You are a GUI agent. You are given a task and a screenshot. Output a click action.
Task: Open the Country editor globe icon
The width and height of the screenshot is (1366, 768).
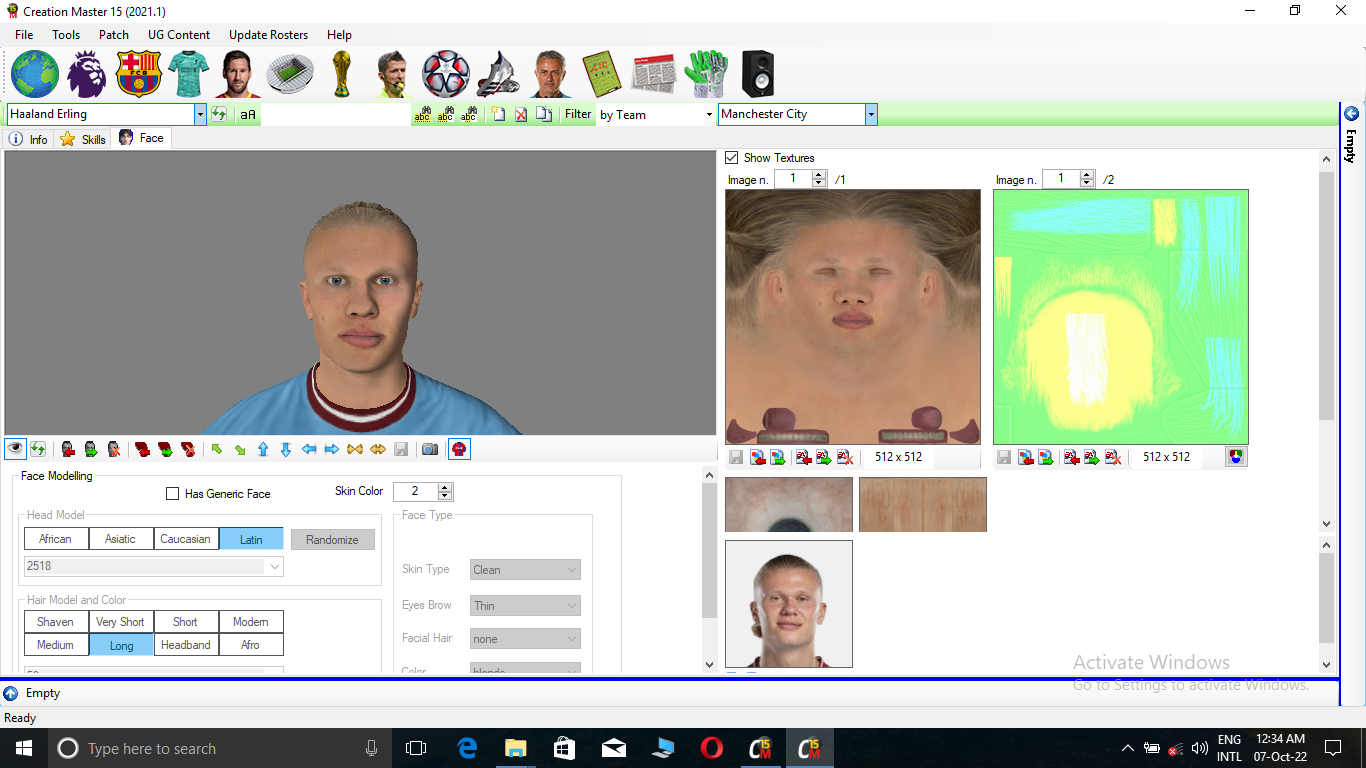pyautogui.click(x=35, y=74)
